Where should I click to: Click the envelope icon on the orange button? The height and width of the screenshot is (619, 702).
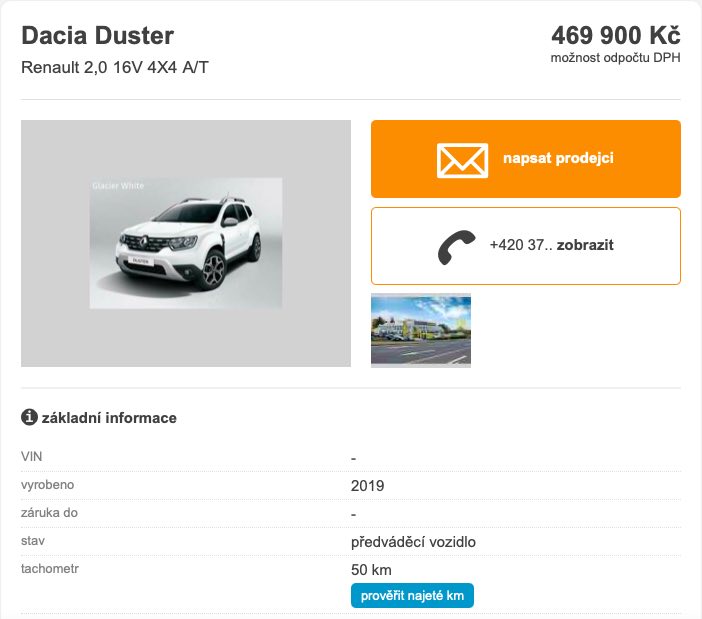[x=462, y=160]
